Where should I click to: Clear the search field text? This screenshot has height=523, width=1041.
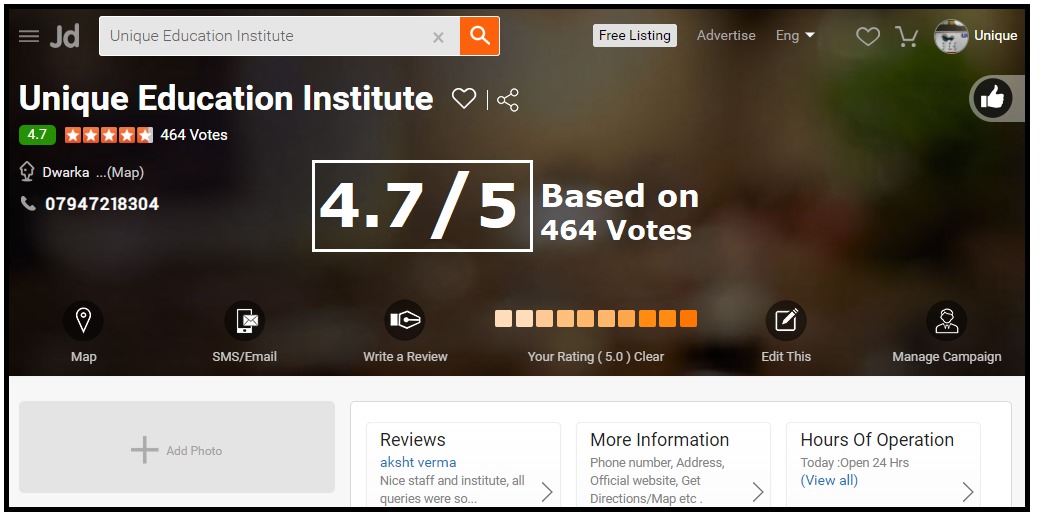coord(438,37)
